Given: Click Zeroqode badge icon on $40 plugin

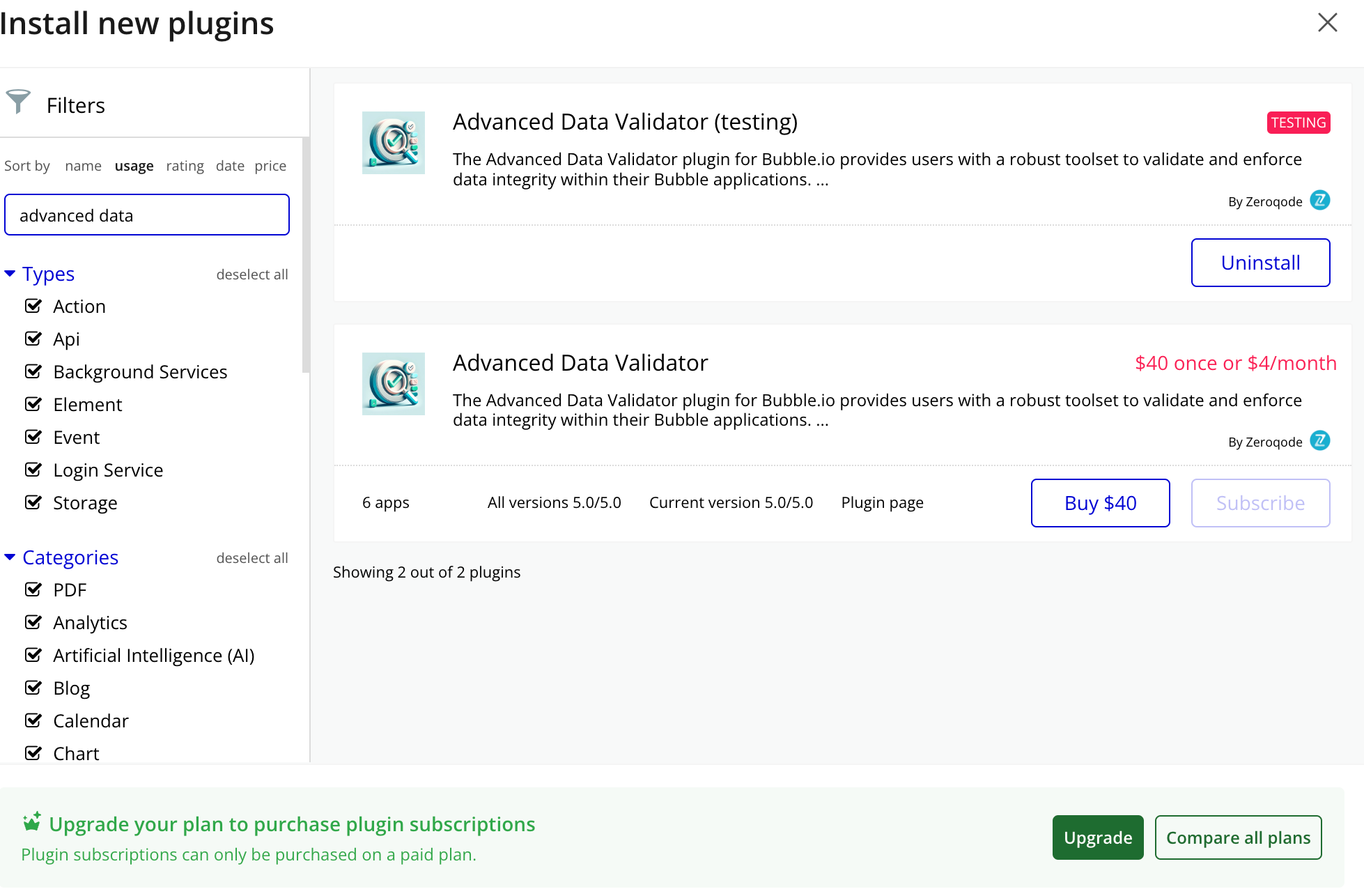Looking at the screenshot, I should [1319, 441].
